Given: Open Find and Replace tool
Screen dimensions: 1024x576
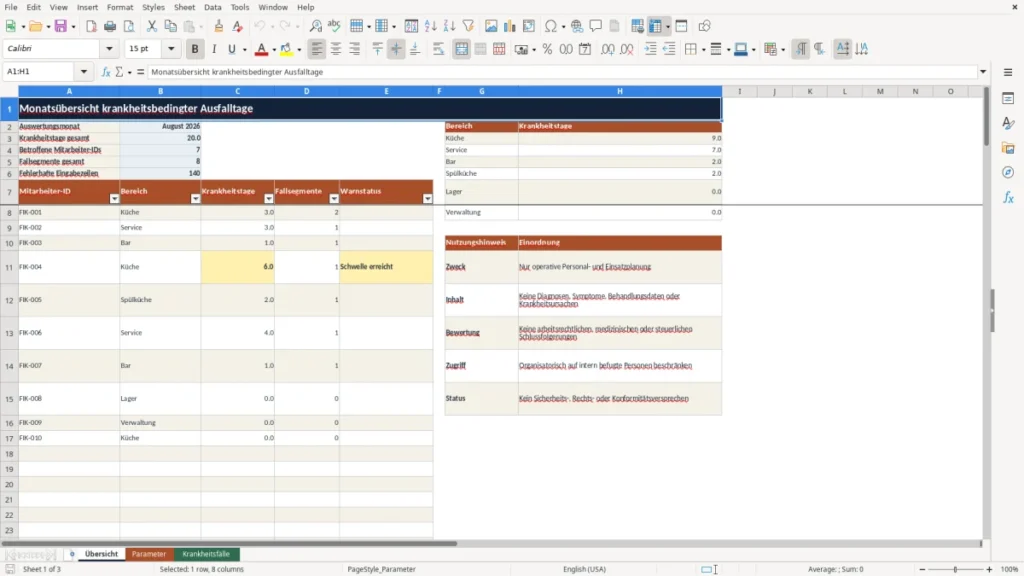Looking at the screenshot, I should click(x=315, y=26).
